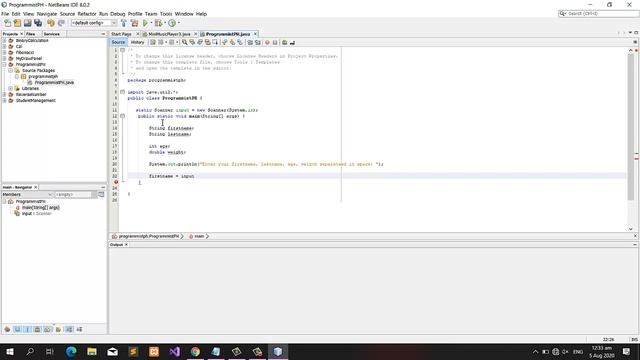Screen dimensions: 640x360
Task: Click the error marker on line 23
Action: [x=116, y=182]
